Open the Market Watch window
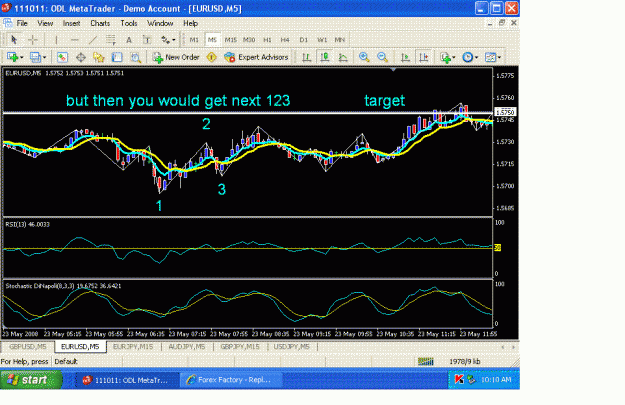The image size is (625, 405). tap(62, 57)
